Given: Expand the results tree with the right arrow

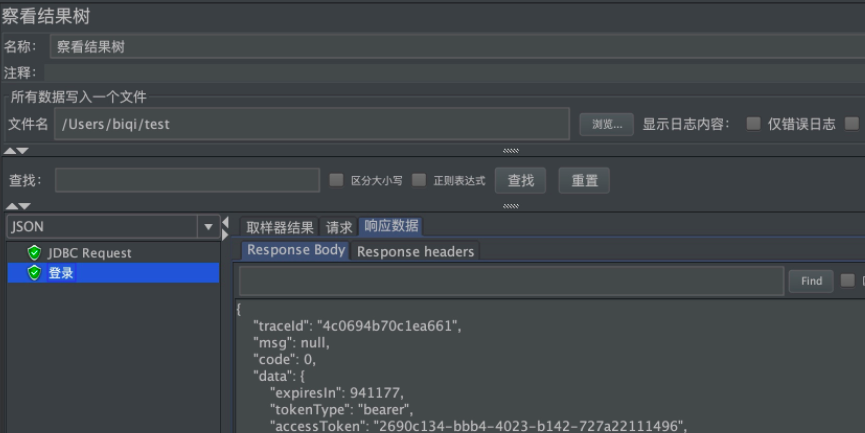Looking at the screenshot, I should click(x=225, y=235).
